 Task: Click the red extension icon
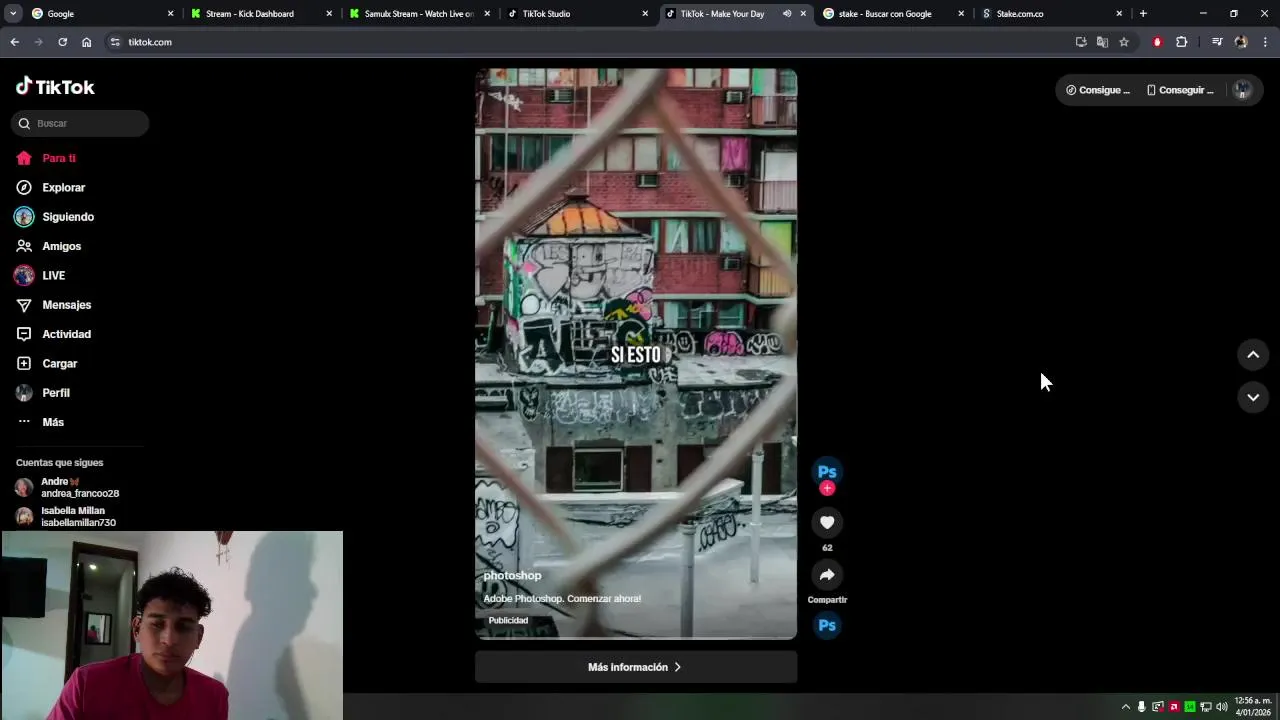click(1157, 42)
